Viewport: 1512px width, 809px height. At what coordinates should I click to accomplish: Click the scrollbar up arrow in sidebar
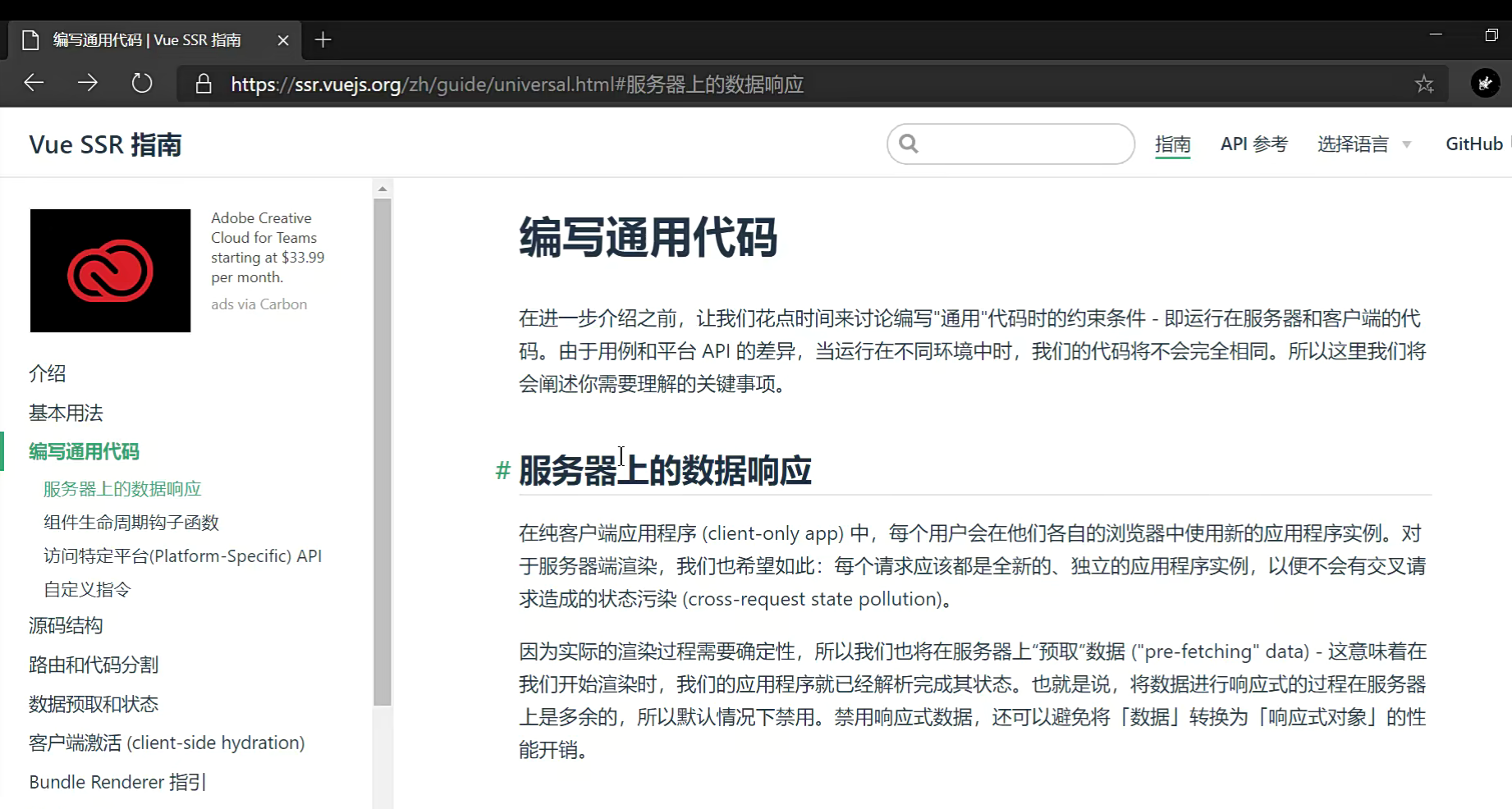click(383, 189)
